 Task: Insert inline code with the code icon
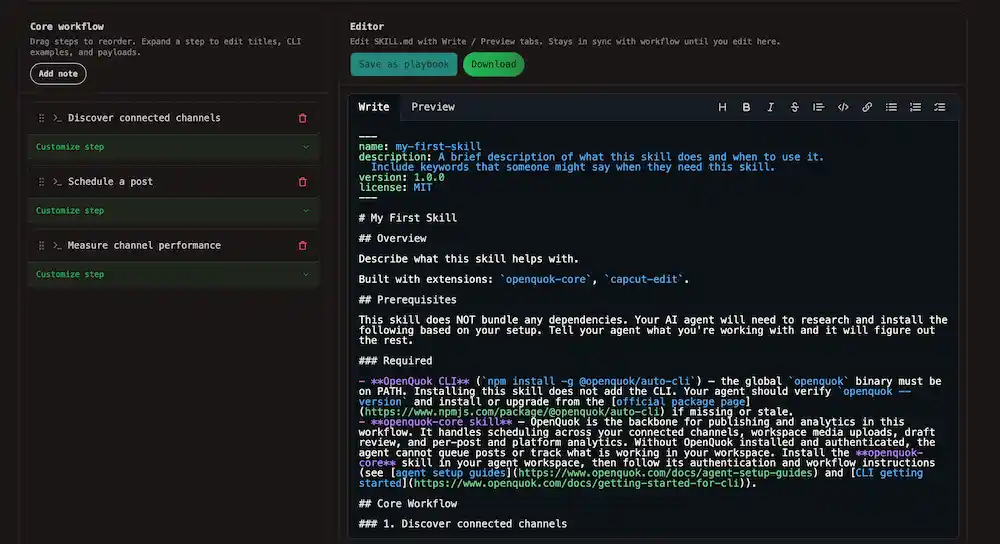[x=843, y=107]
